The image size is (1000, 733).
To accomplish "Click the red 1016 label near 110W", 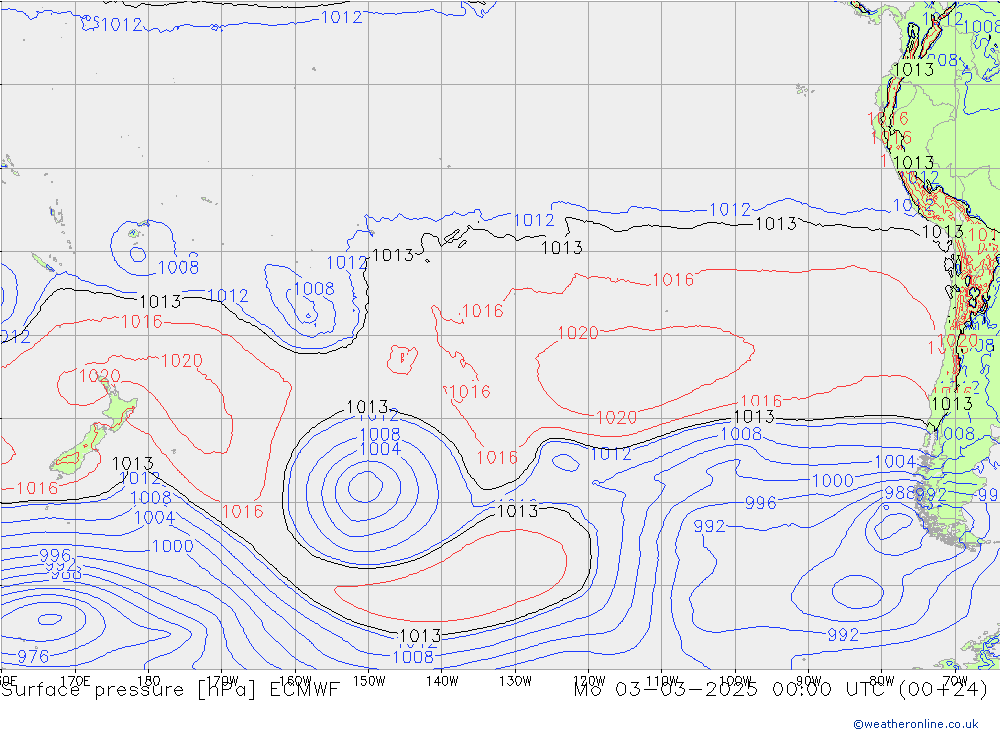I will coord(672,280).
